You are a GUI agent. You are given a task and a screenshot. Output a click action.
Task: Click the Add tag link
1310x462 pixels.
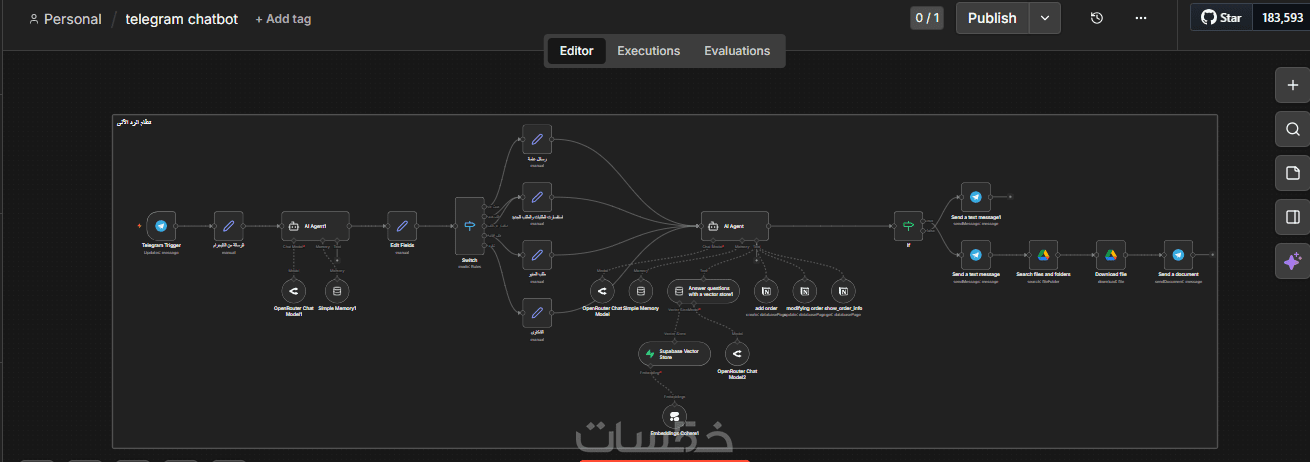tap(283, 19)
